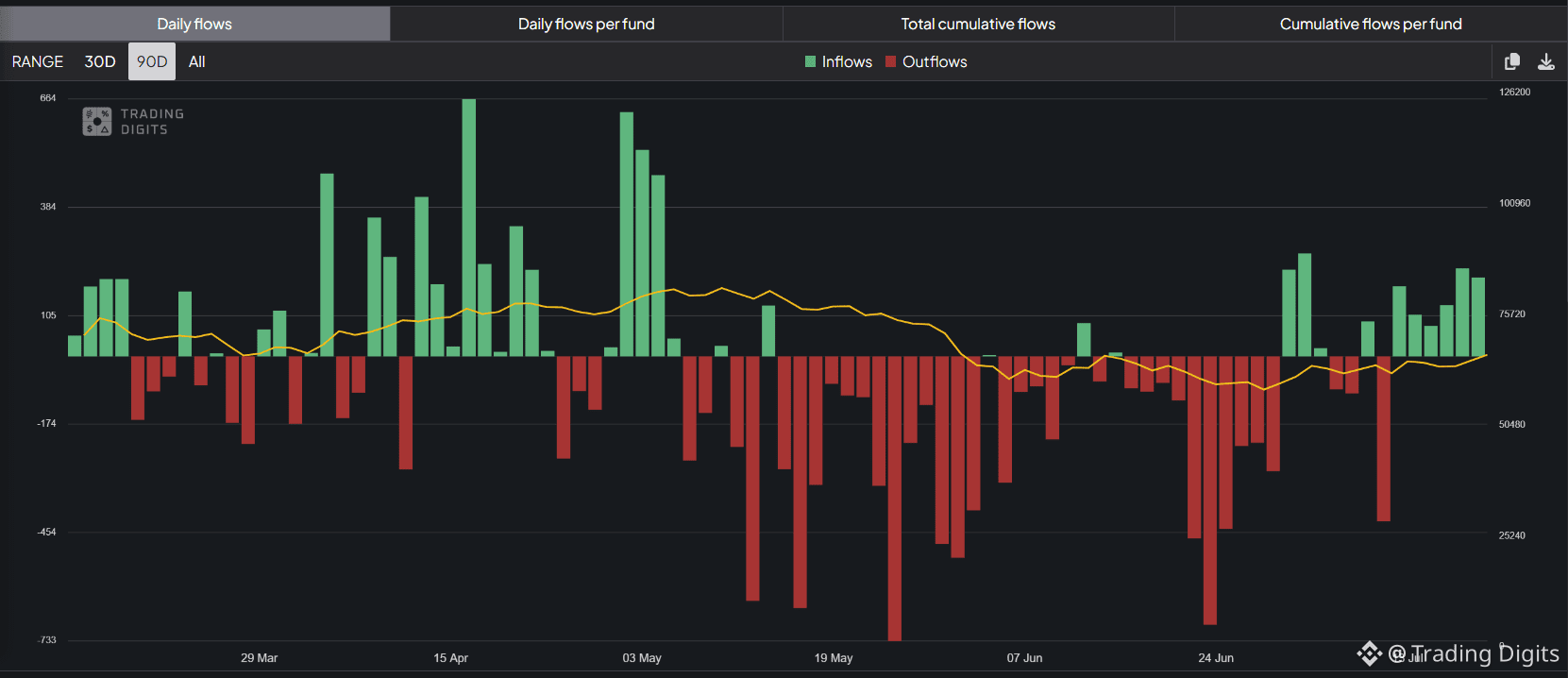The height and width of the screenshot is (678, 1568).
Task: Click the 126200 right axis value
Action: click(x=1515, y=93)
